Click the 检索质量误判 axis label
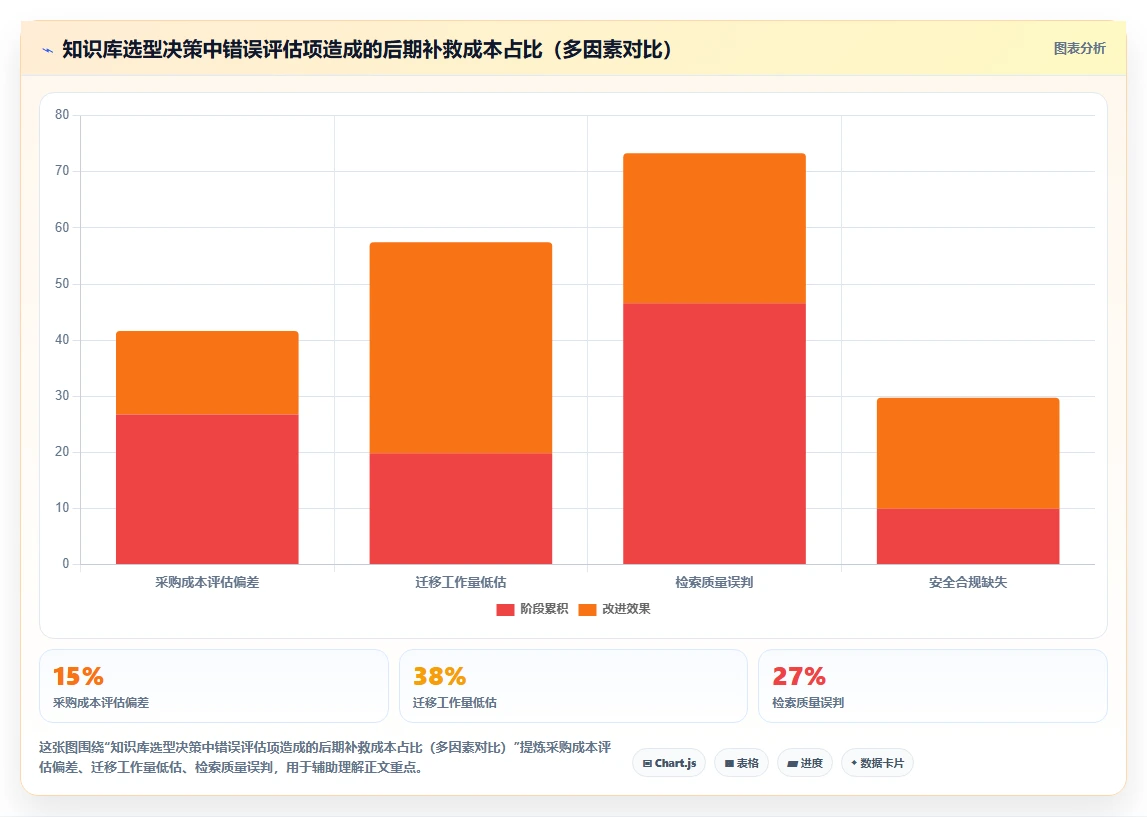1147x817 pixels. point(715,582)
